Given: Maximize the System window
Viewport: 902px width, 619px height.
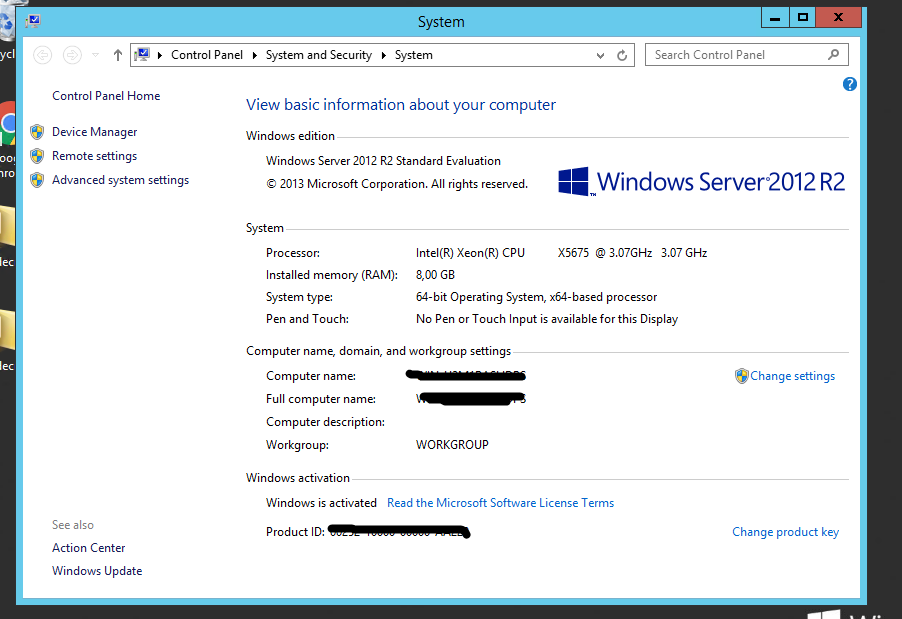Looking at the screenshot, I should [x=802, y=18].
